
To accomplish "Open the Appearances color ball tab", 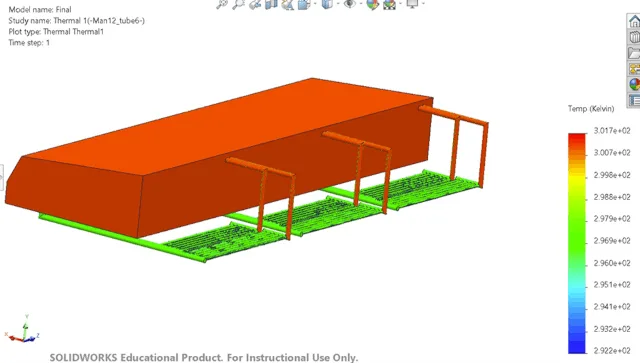I will pos(634,85).
